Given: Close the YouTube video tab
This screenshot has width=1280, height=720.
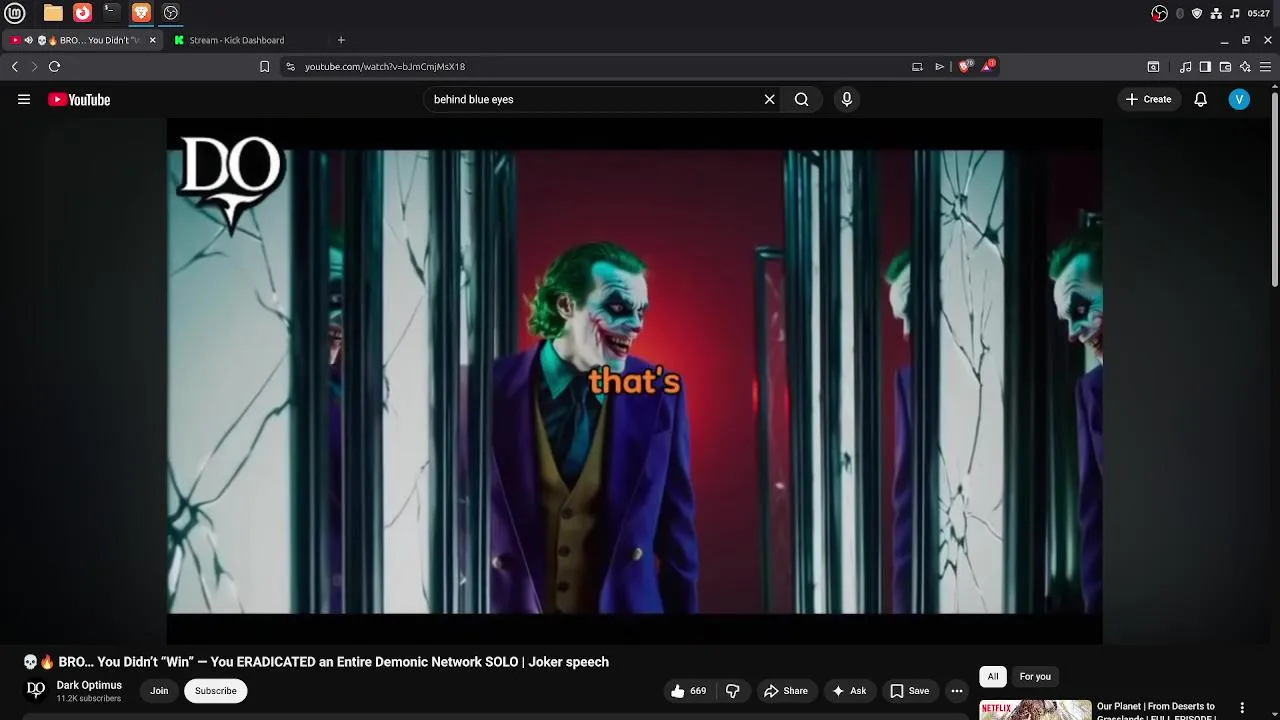Looking at the screenshot, I should (152, 40).
